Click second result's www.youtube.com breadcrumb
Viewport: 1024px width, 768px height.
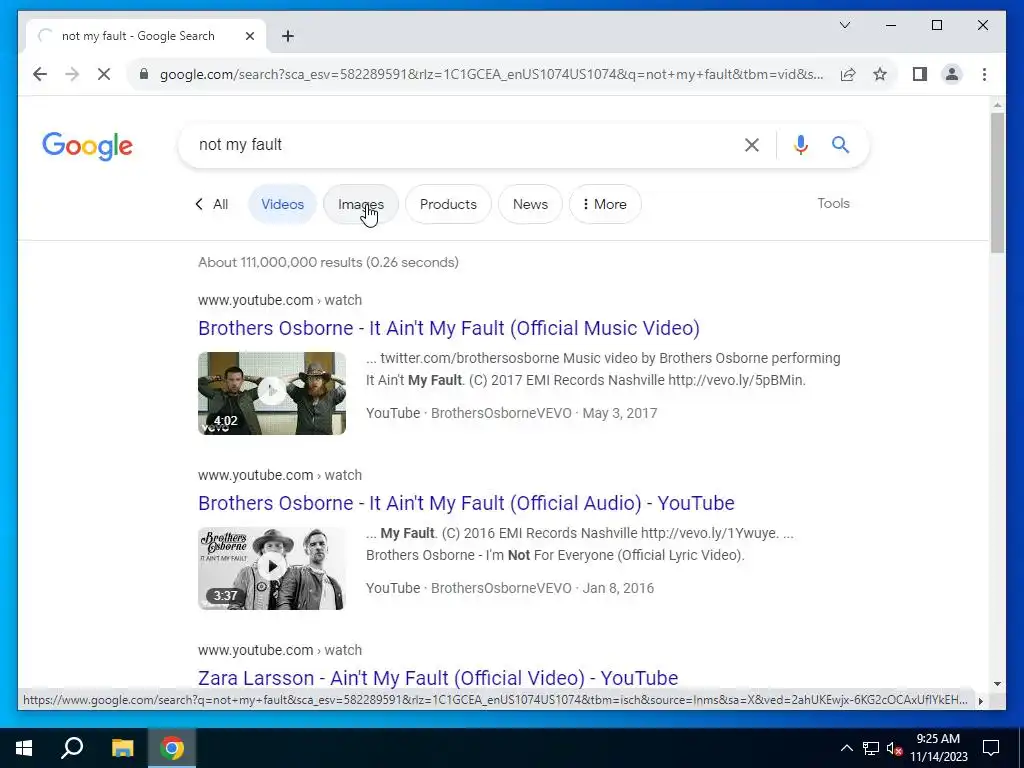point(255,475)
